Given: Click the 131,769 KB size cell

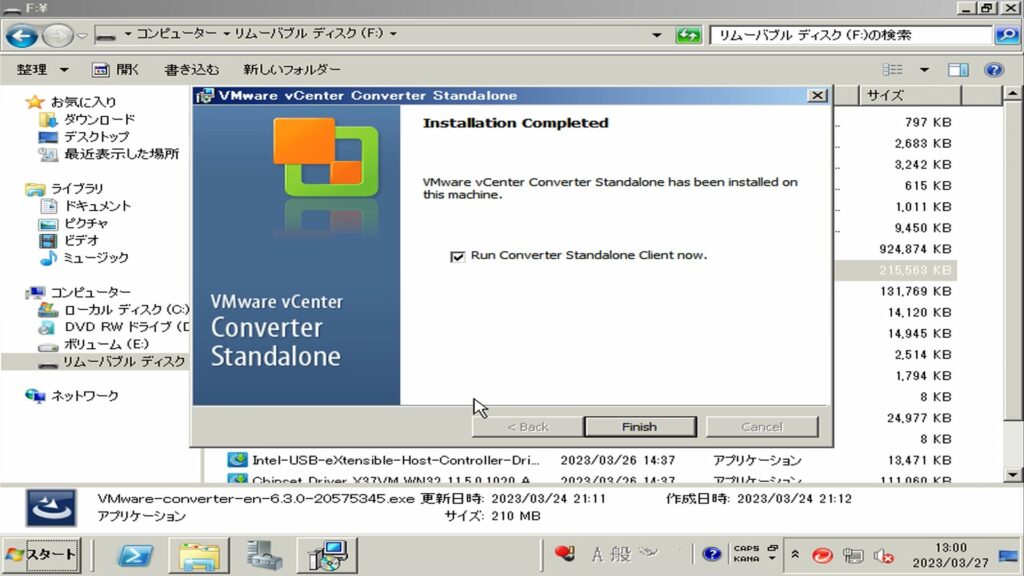Looking at the screenshot, I should [x=916, y=291].
